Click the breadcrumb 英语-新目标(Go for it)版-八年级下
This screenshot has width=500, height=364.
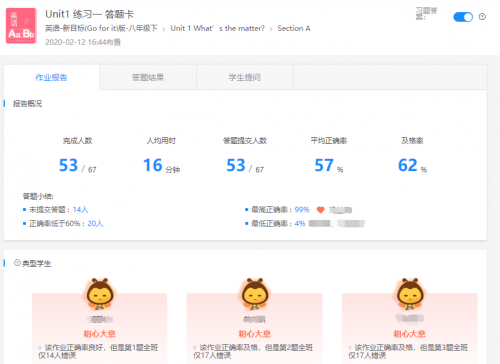pyautogui.click(x=101, y=28)
